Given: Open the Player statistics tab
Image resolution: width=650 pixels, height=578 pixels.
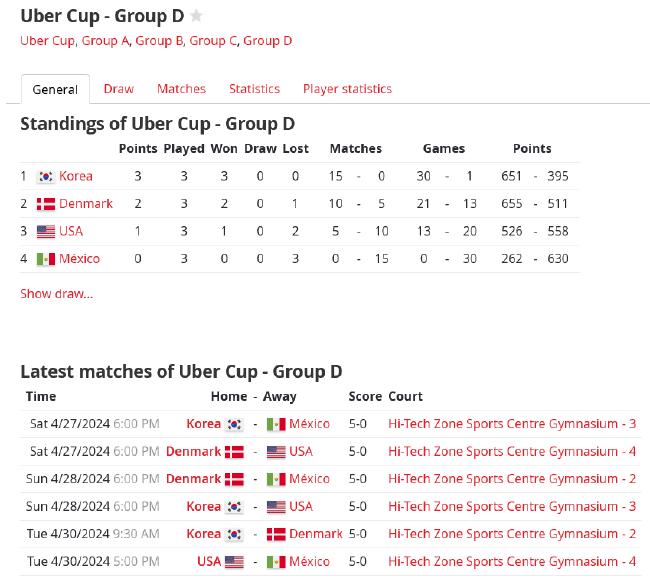Looking at the screenshot, I should [x=347, y=89].
